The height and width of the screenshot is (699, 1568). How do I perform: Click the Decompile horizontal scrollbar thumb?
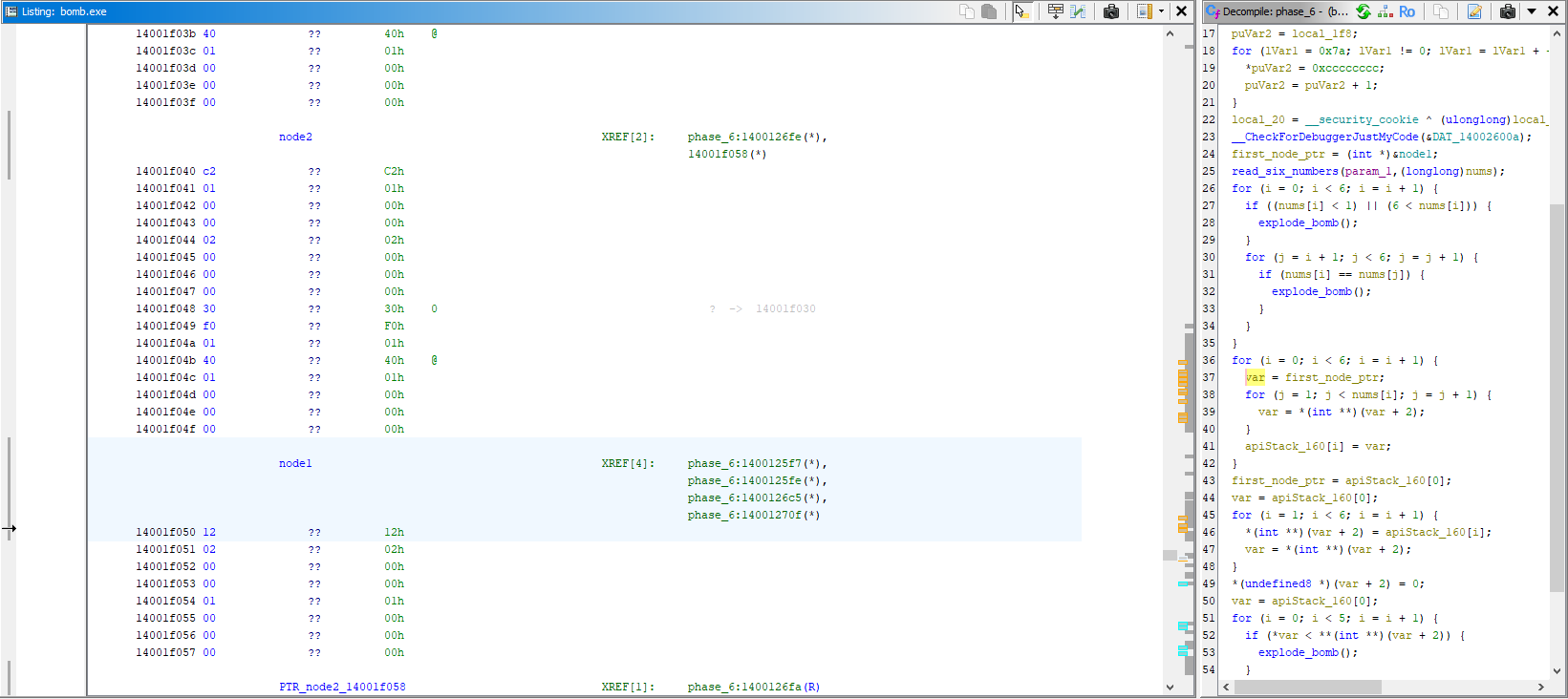pyautogui.click(x=1307, y=688)
